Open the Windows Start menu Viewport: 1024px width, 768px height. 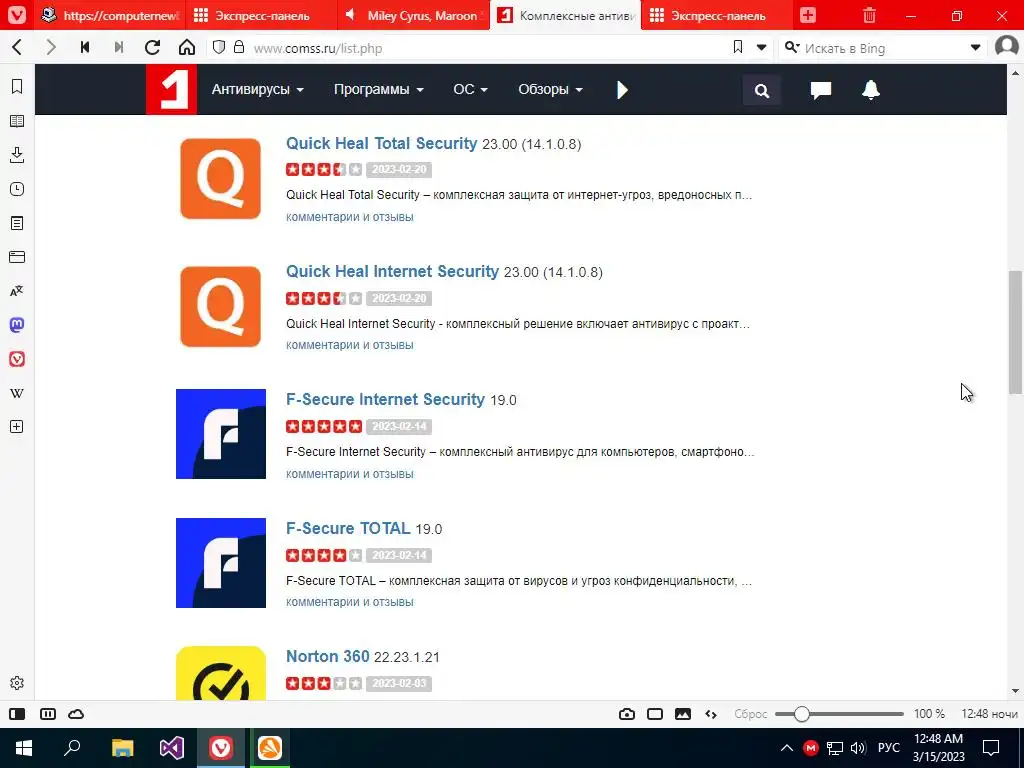coord(24,748)
